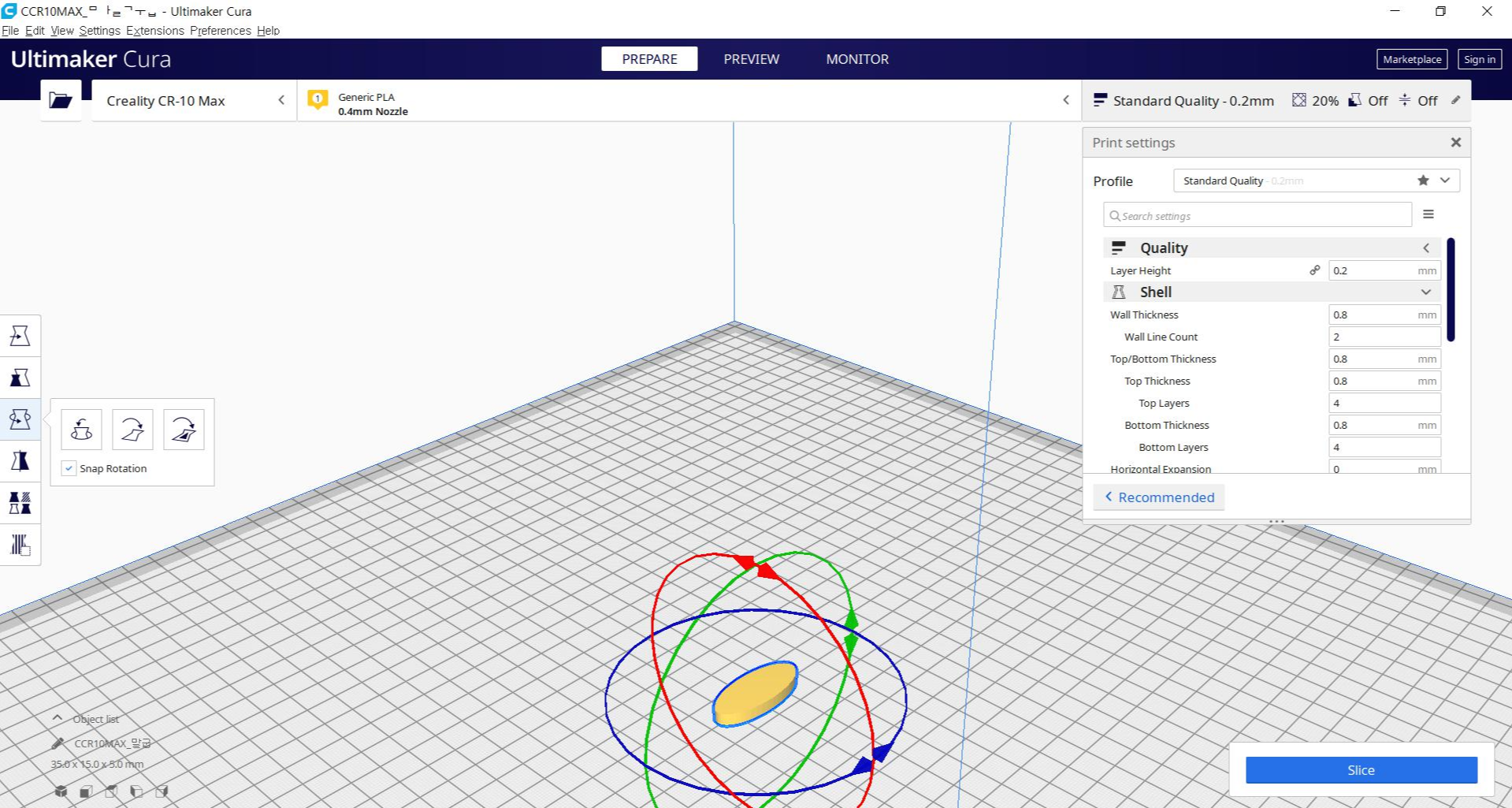Image resolution: width=1512 pixels, height=808 pixels.
Task: Collapse the Object list expander
Action: 57,718
